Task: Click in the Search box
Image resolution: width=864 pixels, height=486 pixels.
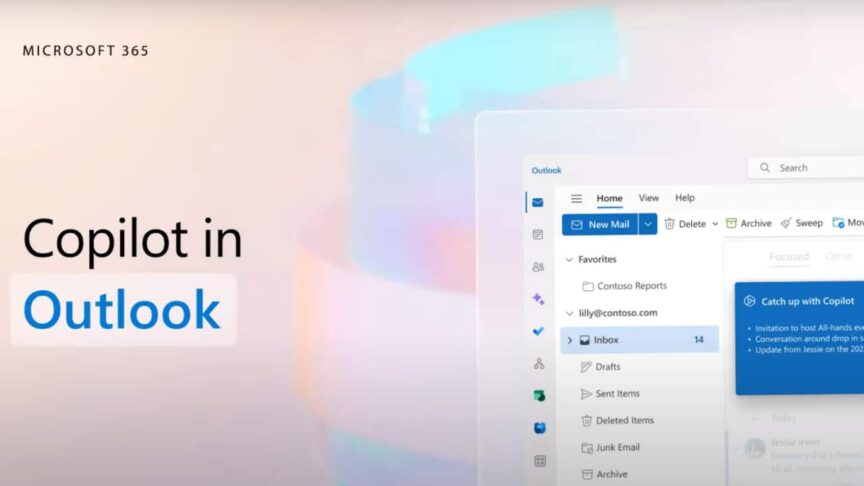Action: pos(806,168)
